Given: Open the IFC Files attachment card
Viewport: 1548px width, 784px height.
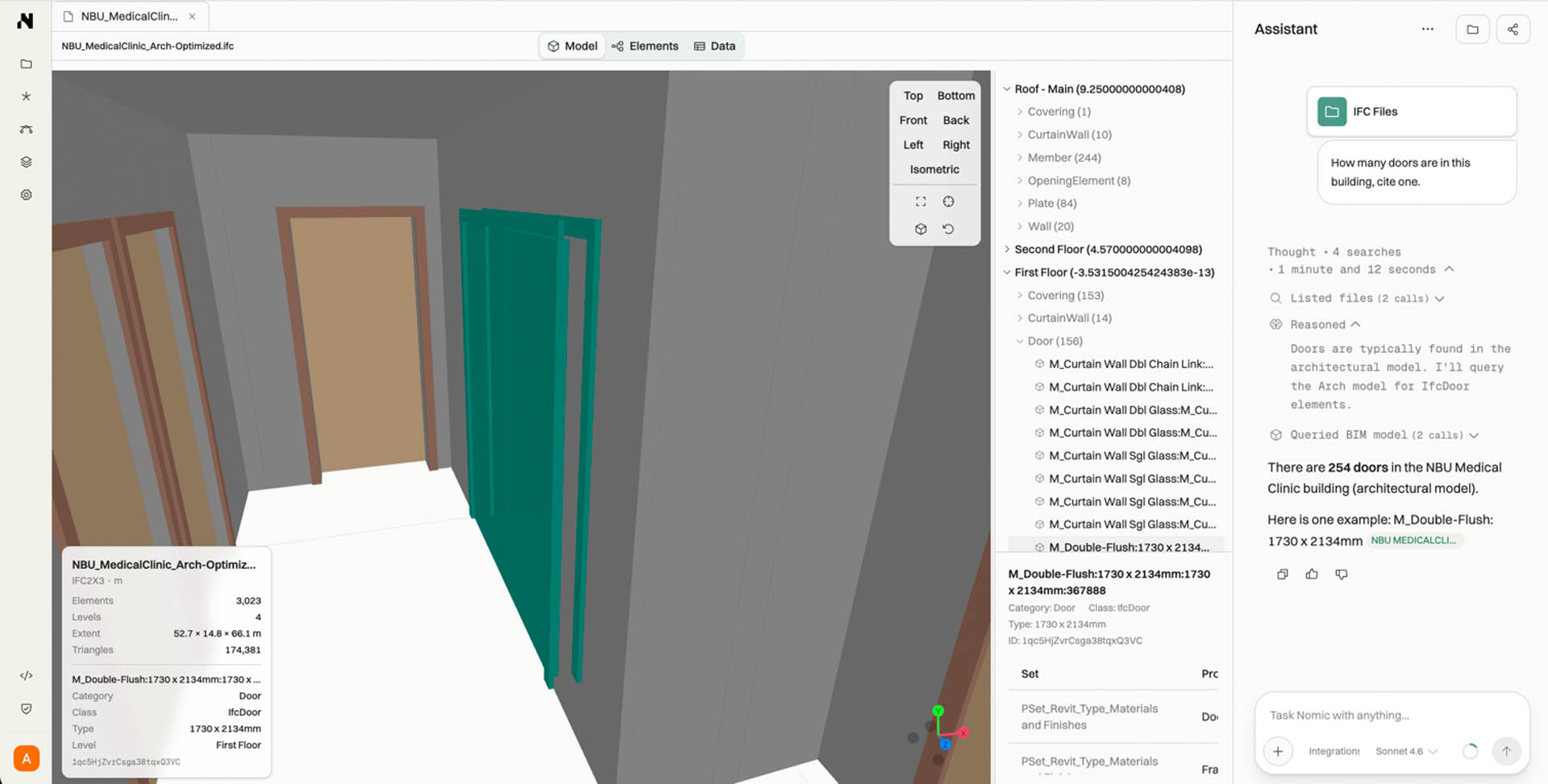Looking at the screenshot, I should click(x=1411, y=111).
